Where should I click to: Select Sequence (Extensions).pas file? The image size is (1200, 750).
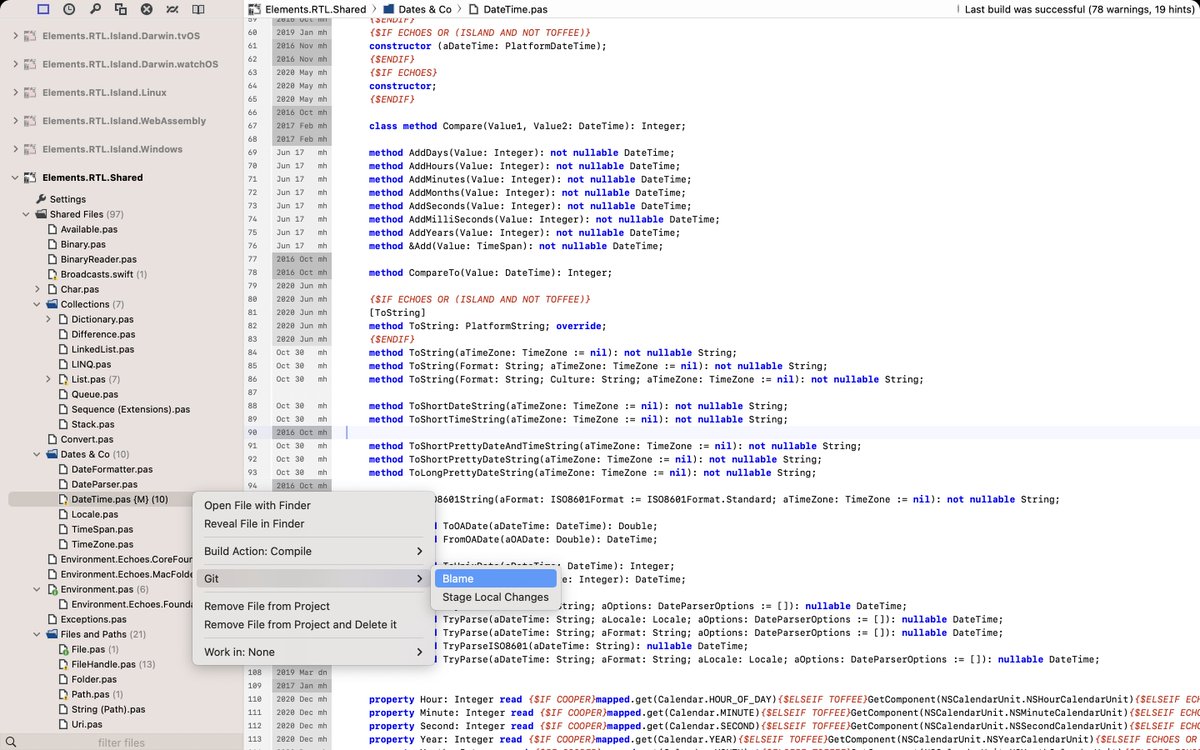pos(130,409)
